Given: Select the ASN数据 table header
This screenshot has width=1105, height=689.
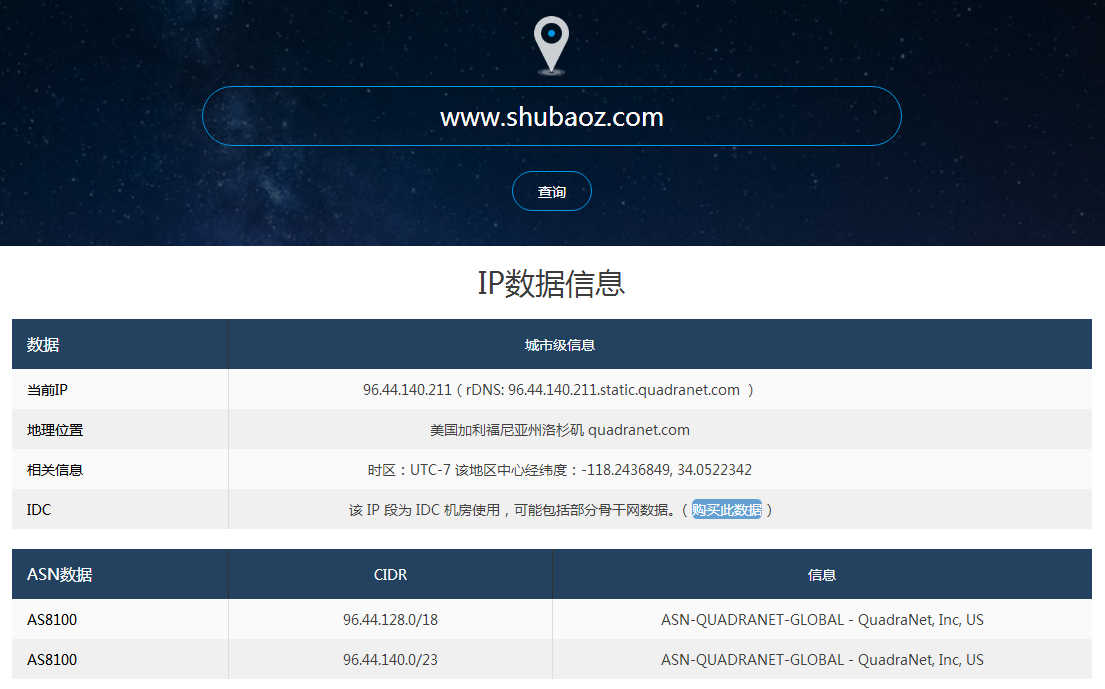Looking at the screenshot, I should [x=60, y=575].
